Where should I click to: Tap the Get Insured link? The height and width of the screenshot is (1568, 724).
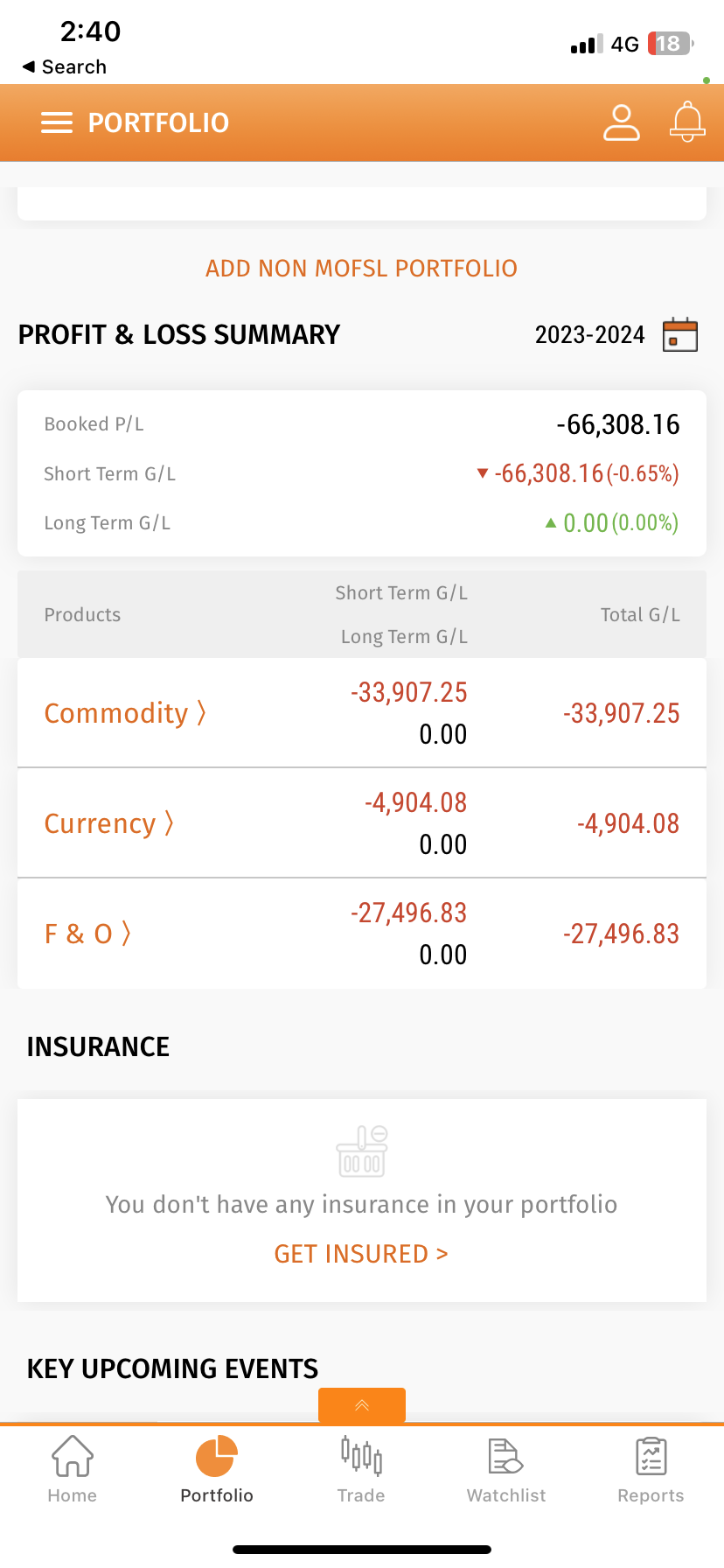tap(361, 1254)
